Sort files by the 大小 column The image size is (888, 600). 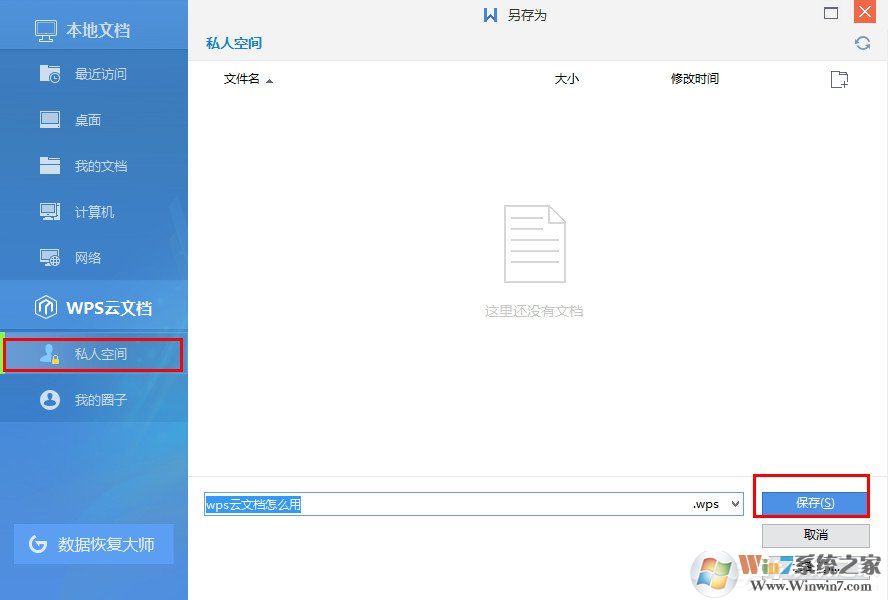[567, 79]
